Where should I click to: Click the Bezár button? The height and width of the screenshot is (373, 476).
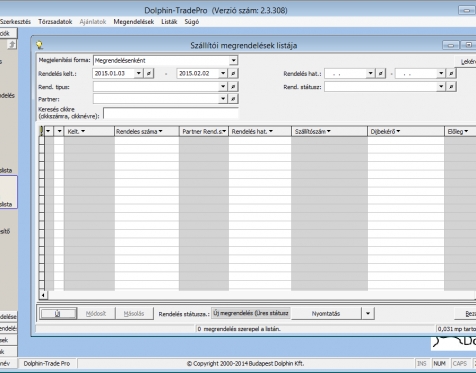[466, 314]
